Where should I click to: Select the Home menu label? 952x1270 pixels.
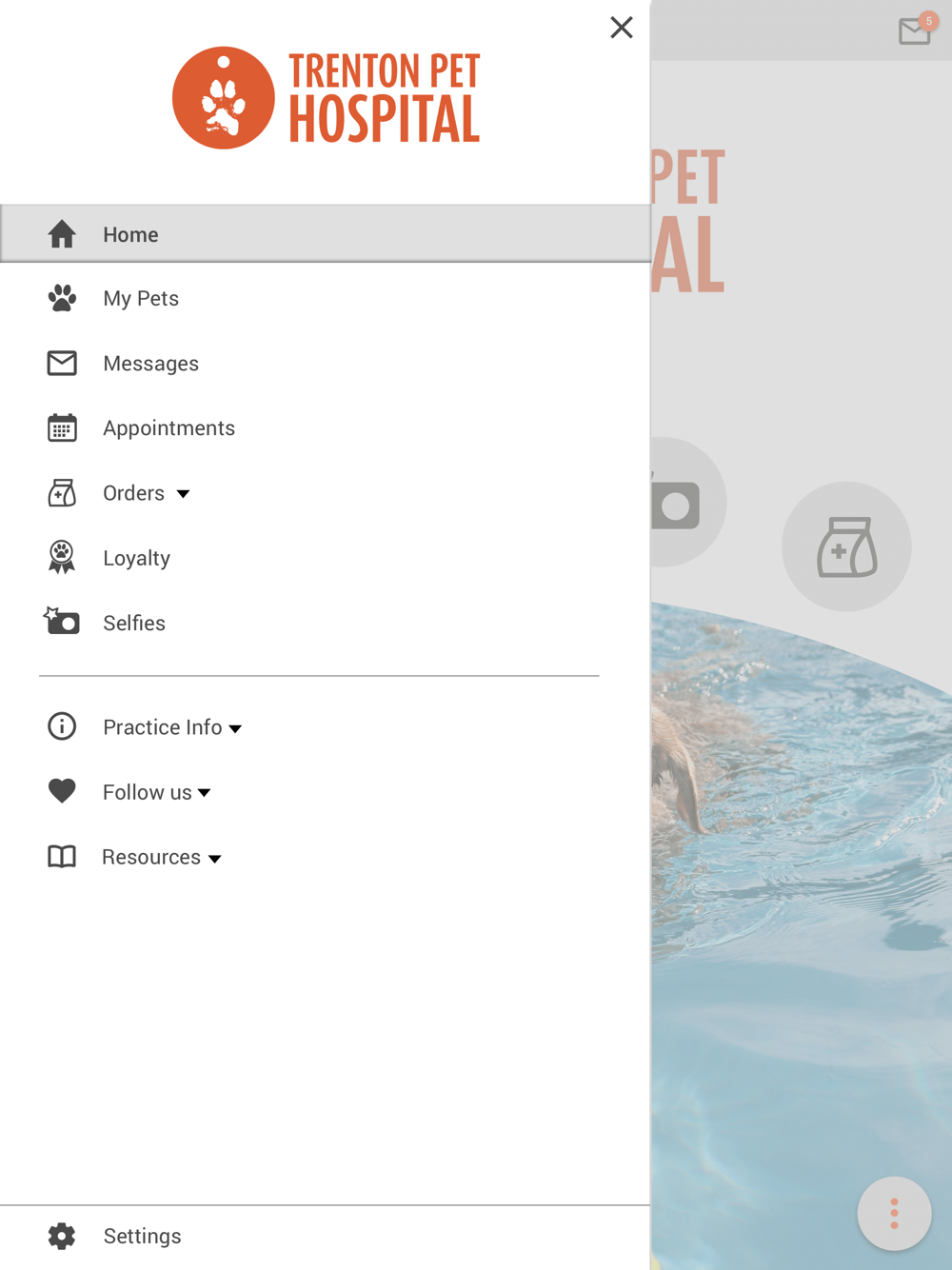[130, 234]
